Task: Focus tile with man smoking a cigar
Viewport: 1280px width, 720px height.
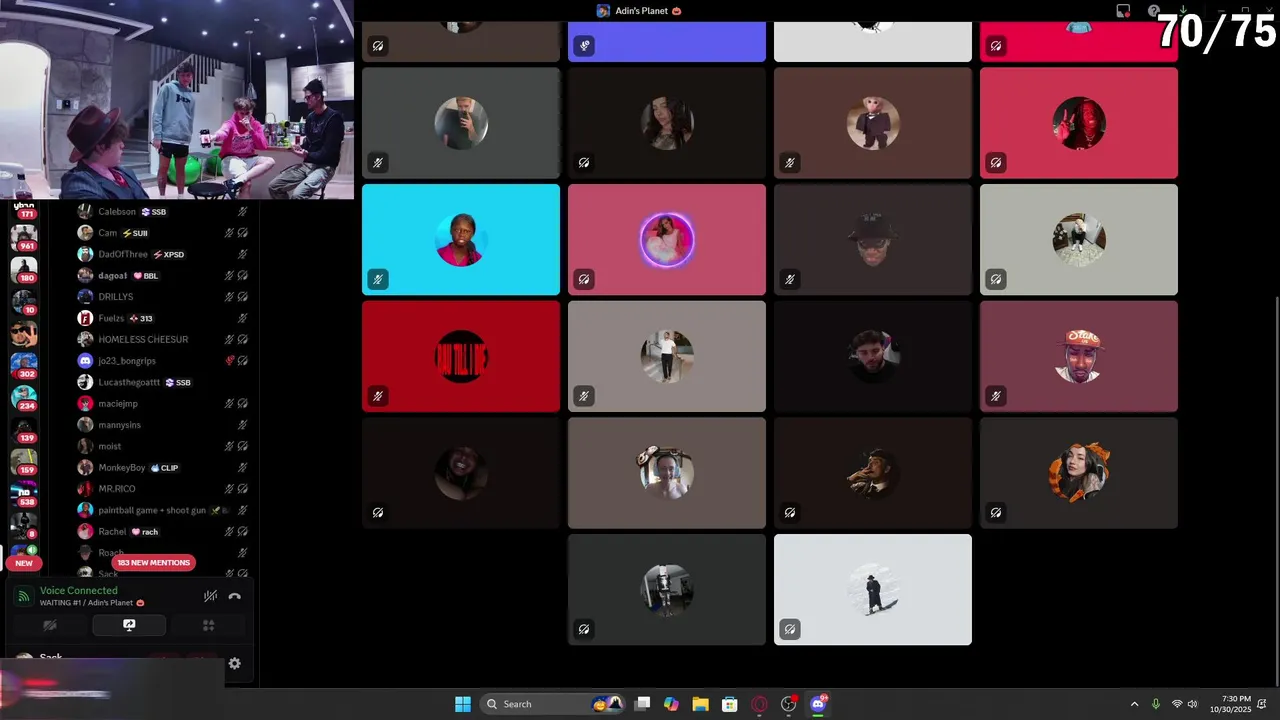Action: pos(873,473)
